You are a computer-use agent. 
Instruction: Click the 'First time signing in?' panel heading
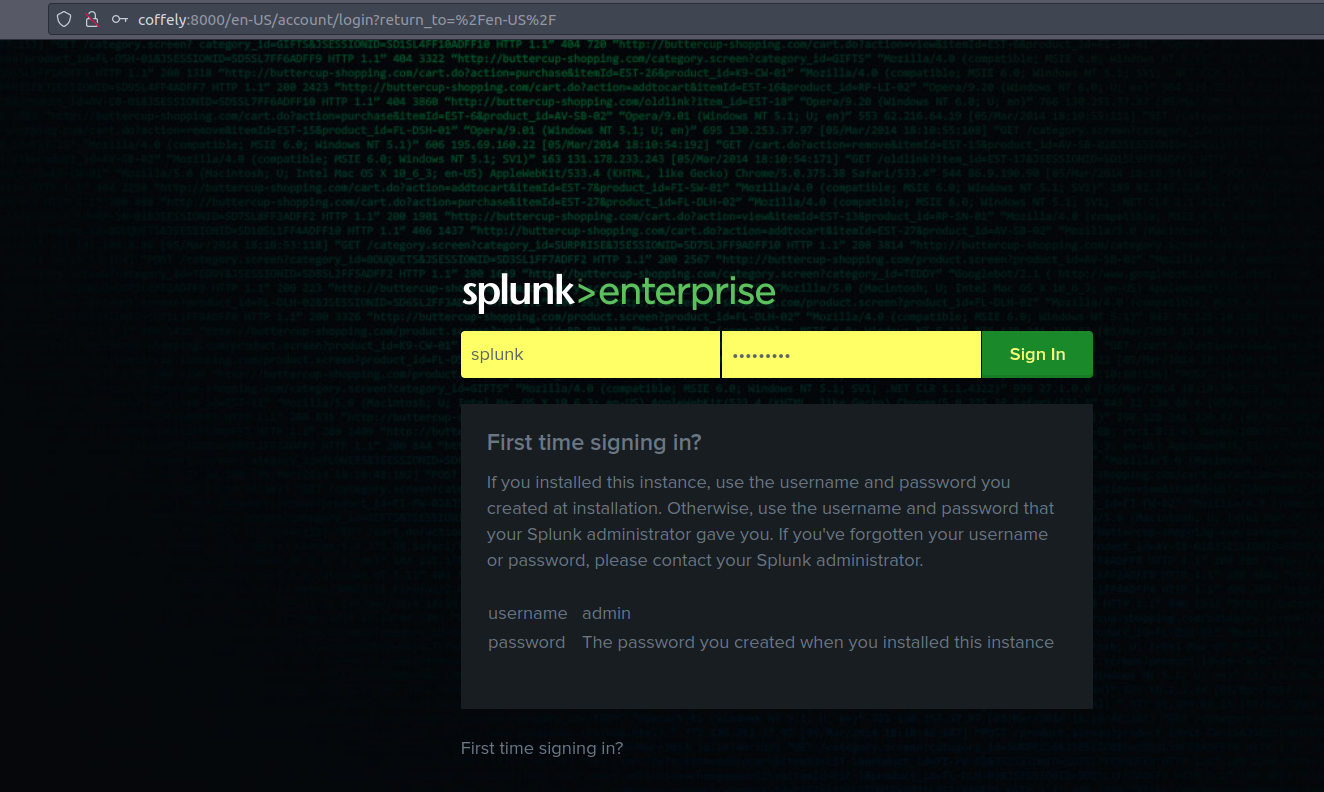[x=594, y=442]
